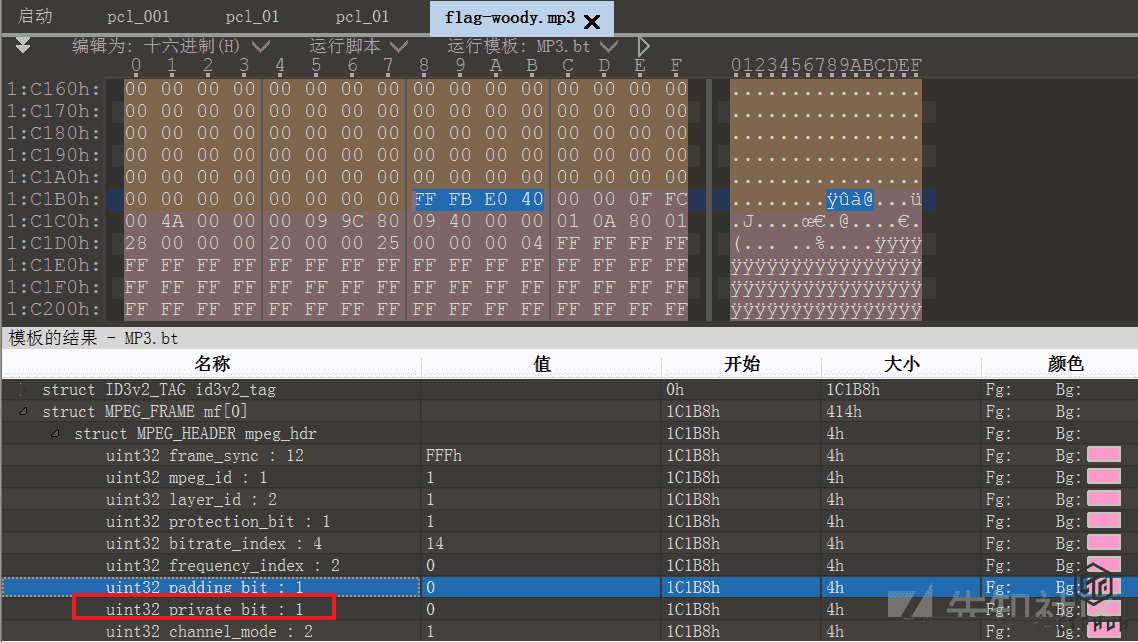Click the 开始 column header
1138x642 pixels.
coord(741,364)
